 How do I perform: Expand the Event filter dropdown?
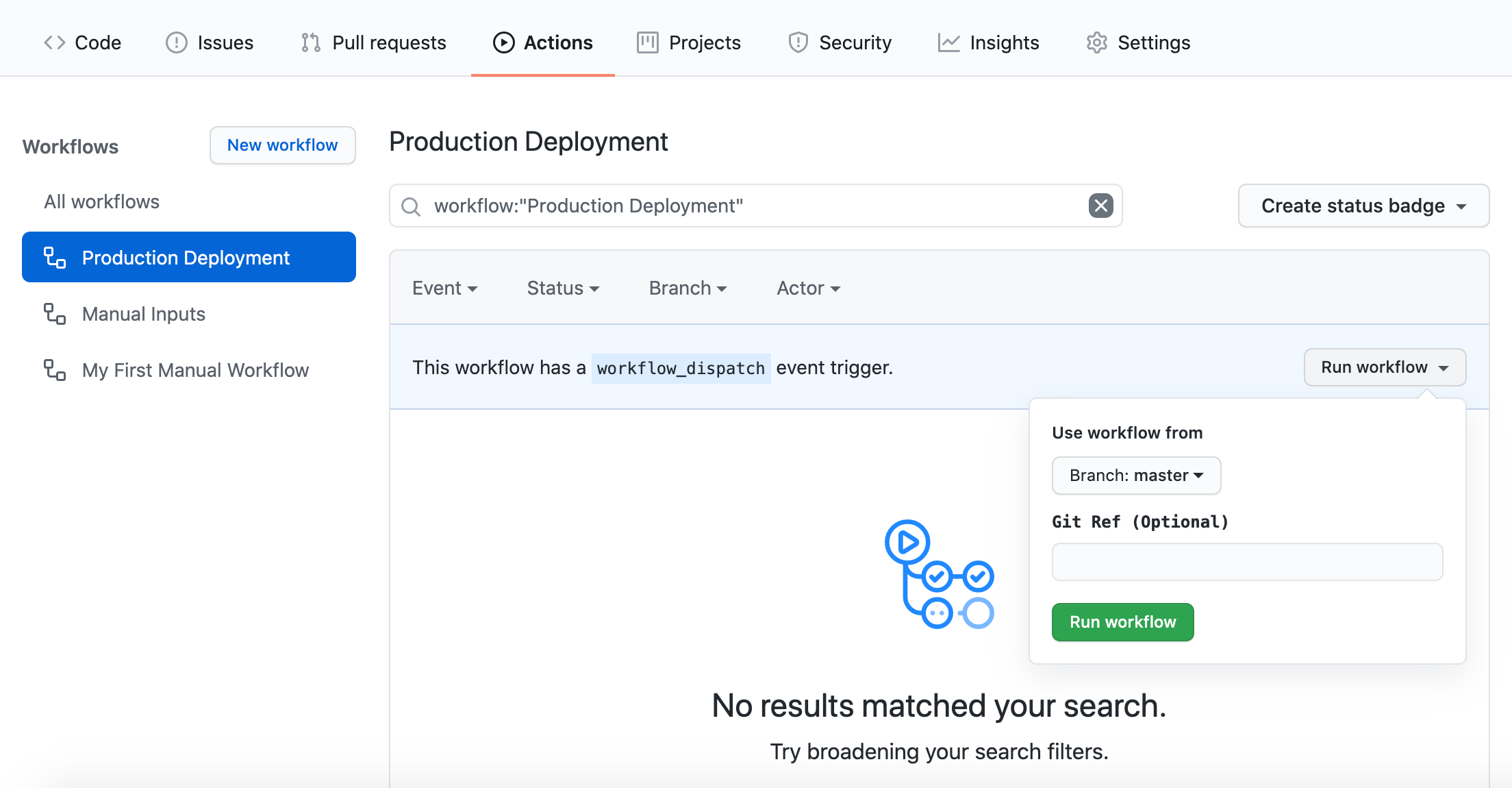tap(444, 288)
